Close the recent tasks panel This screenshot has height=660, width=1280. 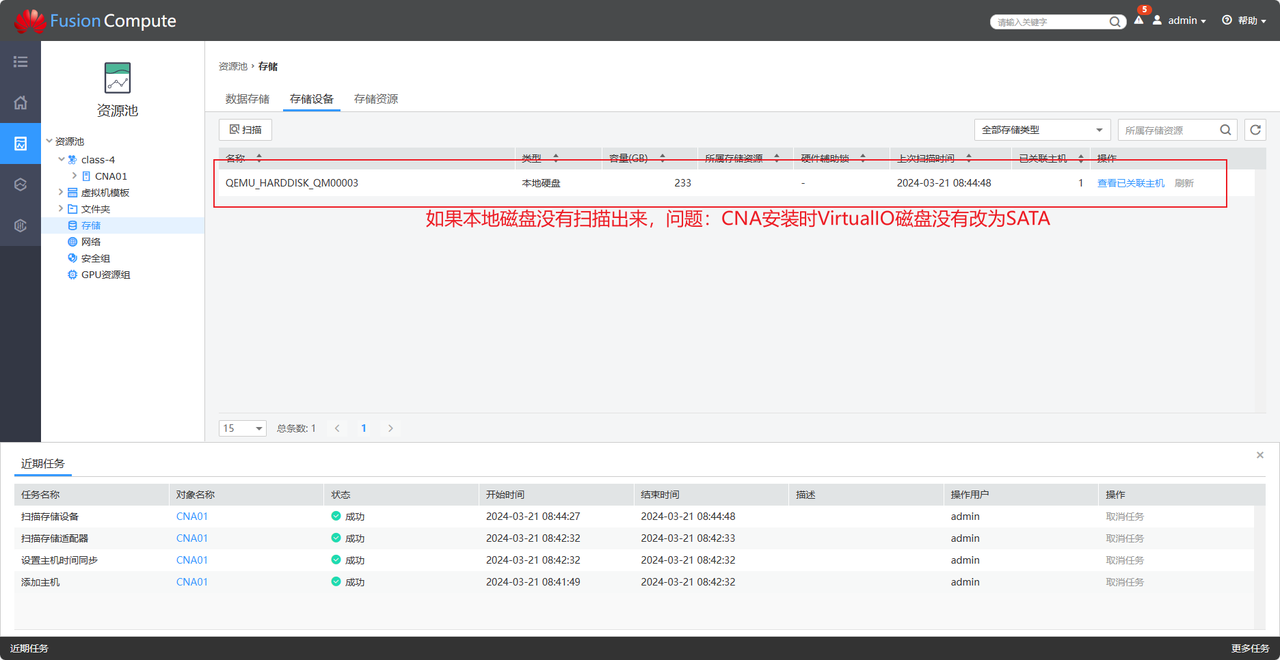(x=1259, y=455)
